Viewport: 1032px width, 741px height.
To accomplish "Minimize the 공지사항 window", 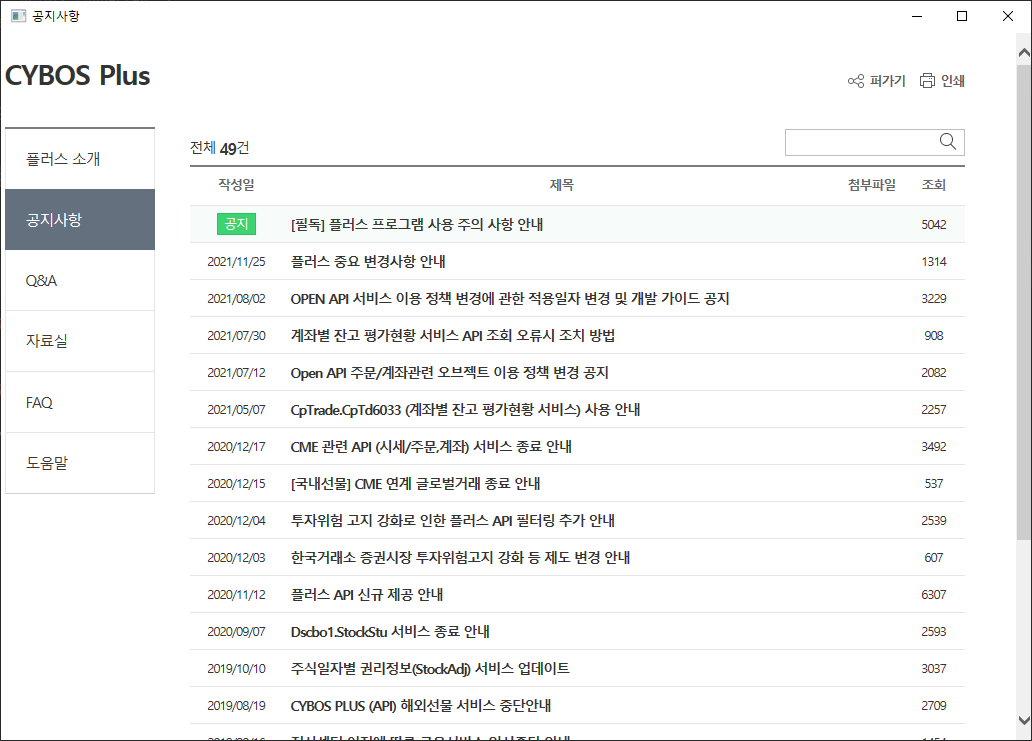I will pyautogui.click(x=917, y=16).
